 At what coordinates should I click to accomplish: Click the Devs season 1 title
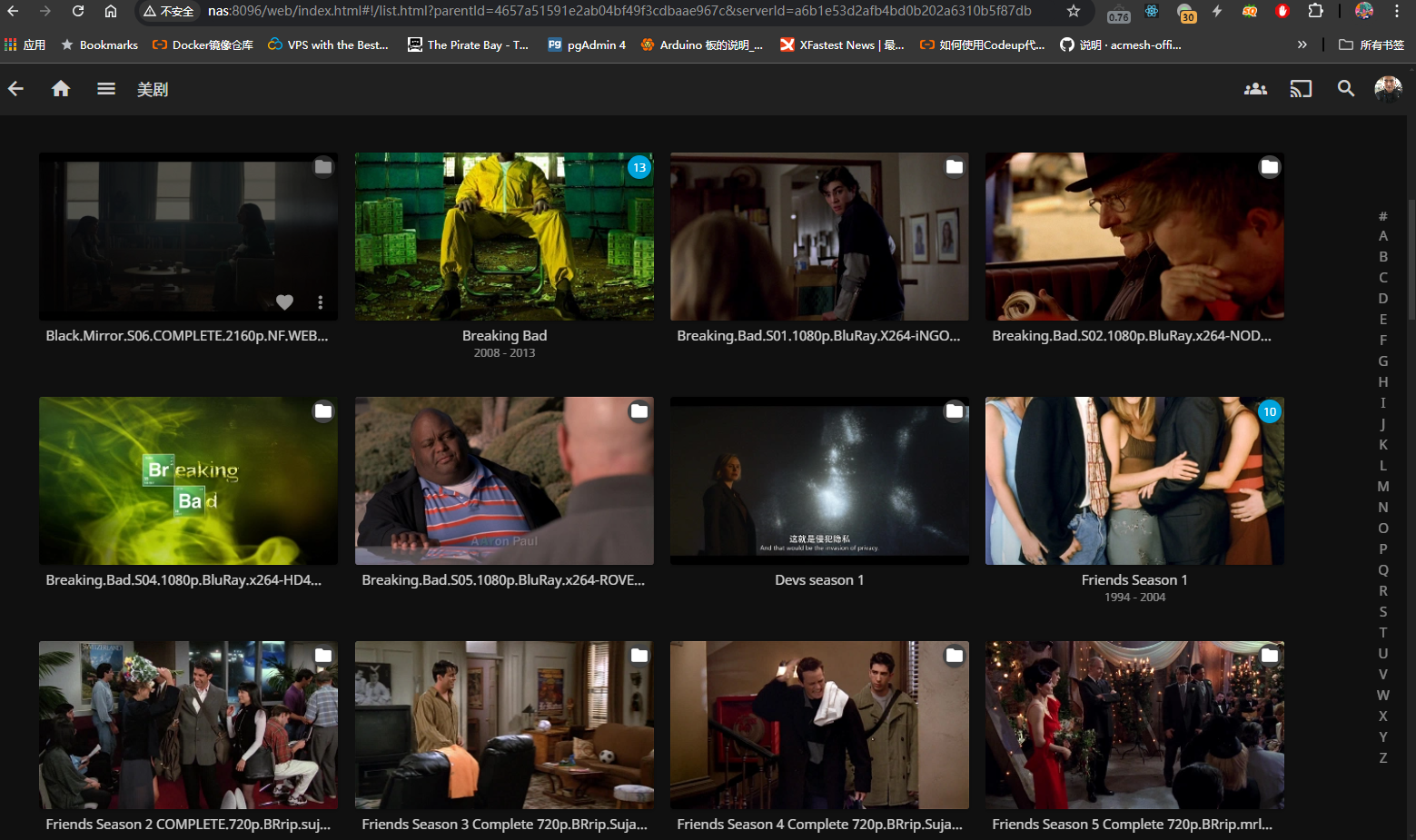(x=819, y=579)
